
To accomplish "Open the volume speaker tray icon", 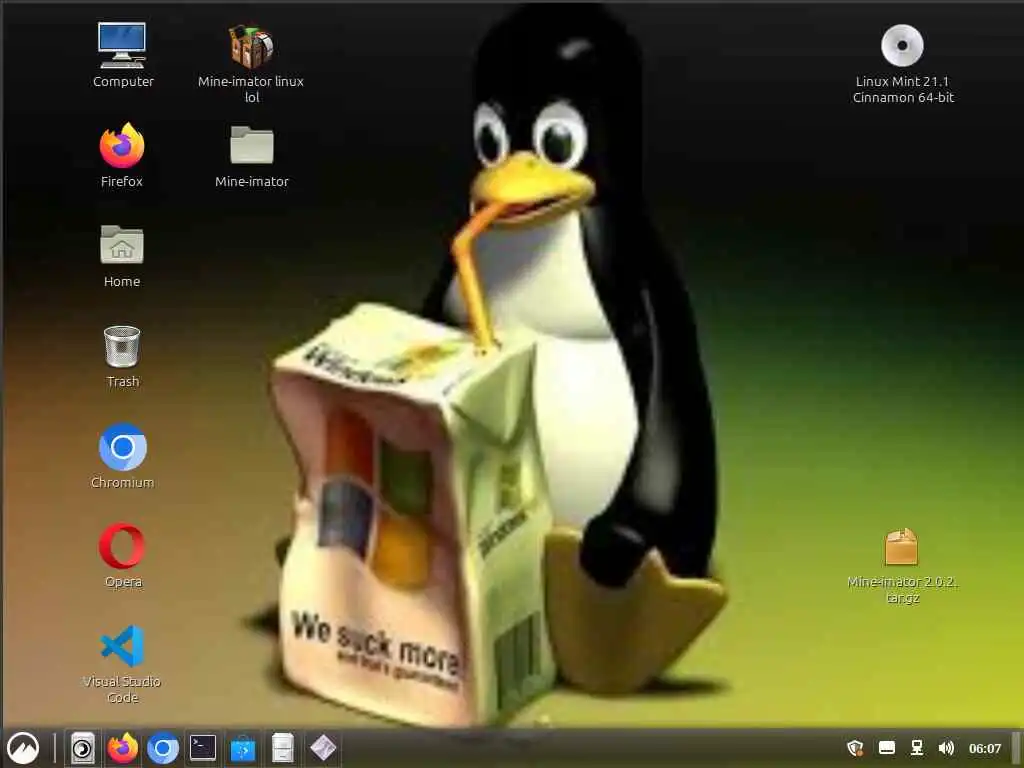I will pyautogui.click(x=946, y=748).
